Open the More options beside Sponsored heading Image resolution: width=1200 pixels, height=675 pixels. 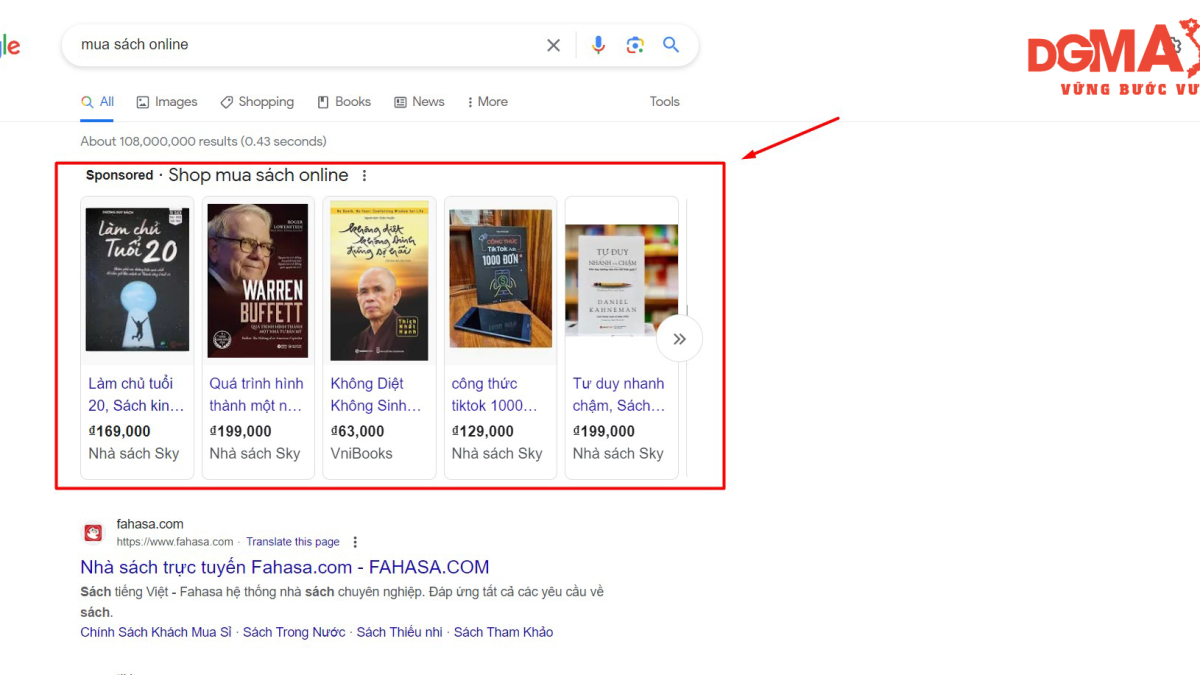[364, 176]
